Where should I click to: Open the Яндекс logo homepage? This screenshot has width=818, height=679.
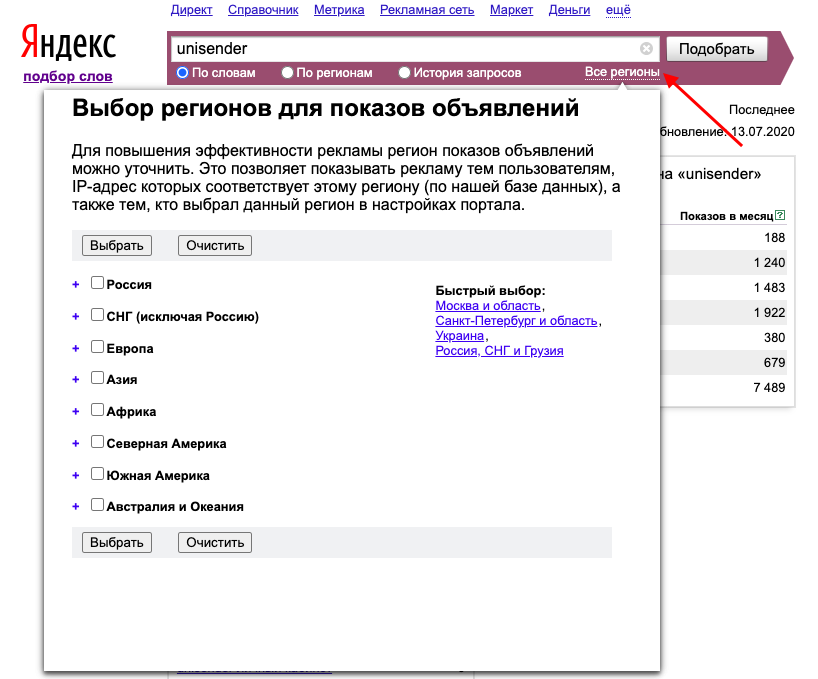click(x=68, y=42)
